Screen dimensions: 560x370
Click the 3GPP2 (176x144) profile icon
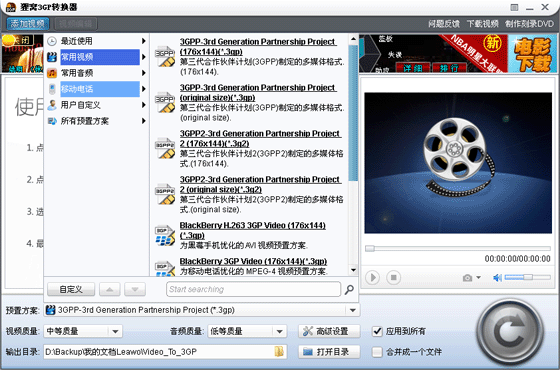(165, 148)
